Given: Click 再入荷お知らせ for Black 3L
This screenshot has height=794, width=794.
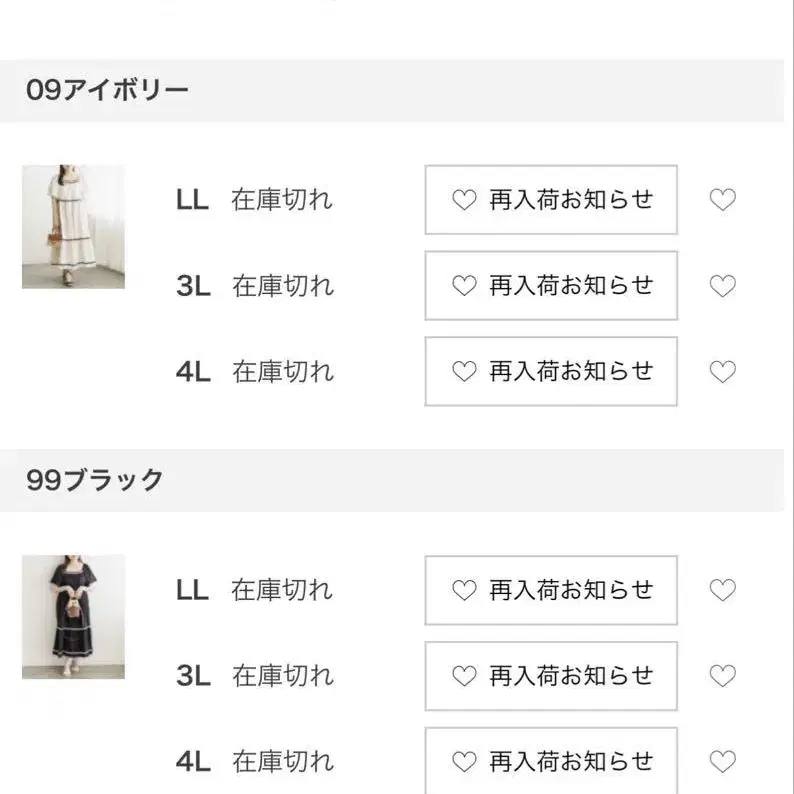Looking at the screenshot, I should coord(551,676).
